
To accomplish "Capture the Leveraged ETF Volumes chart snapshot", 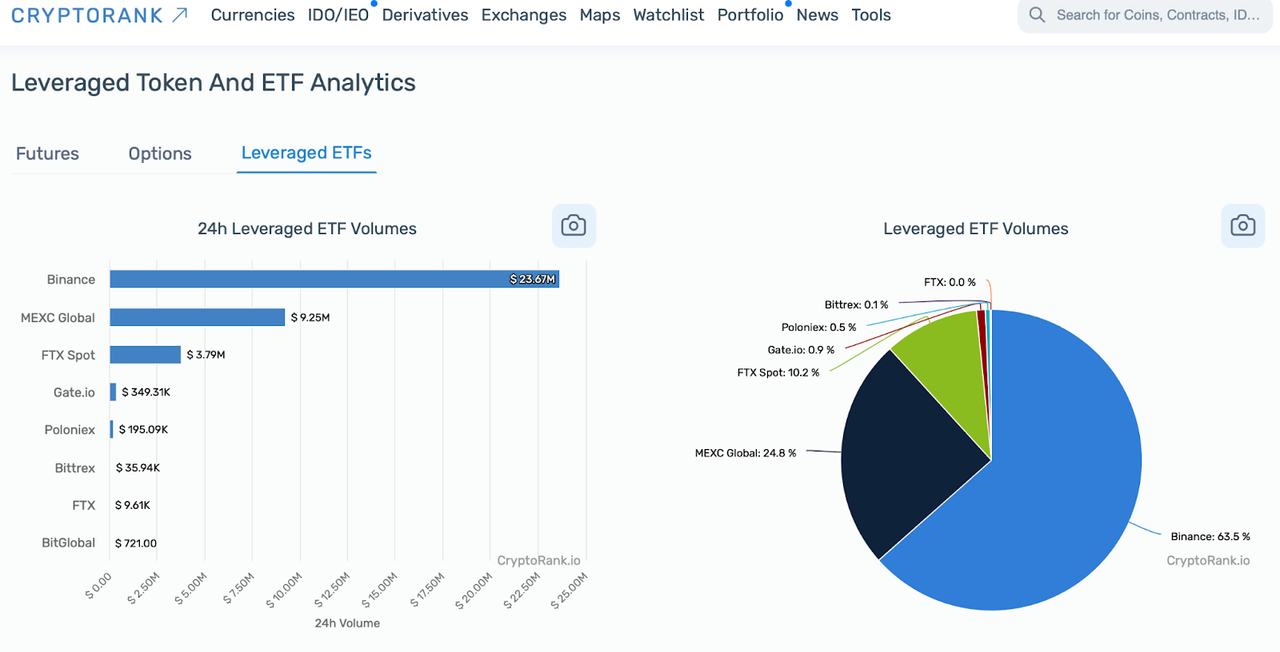I will [1242, 225].
